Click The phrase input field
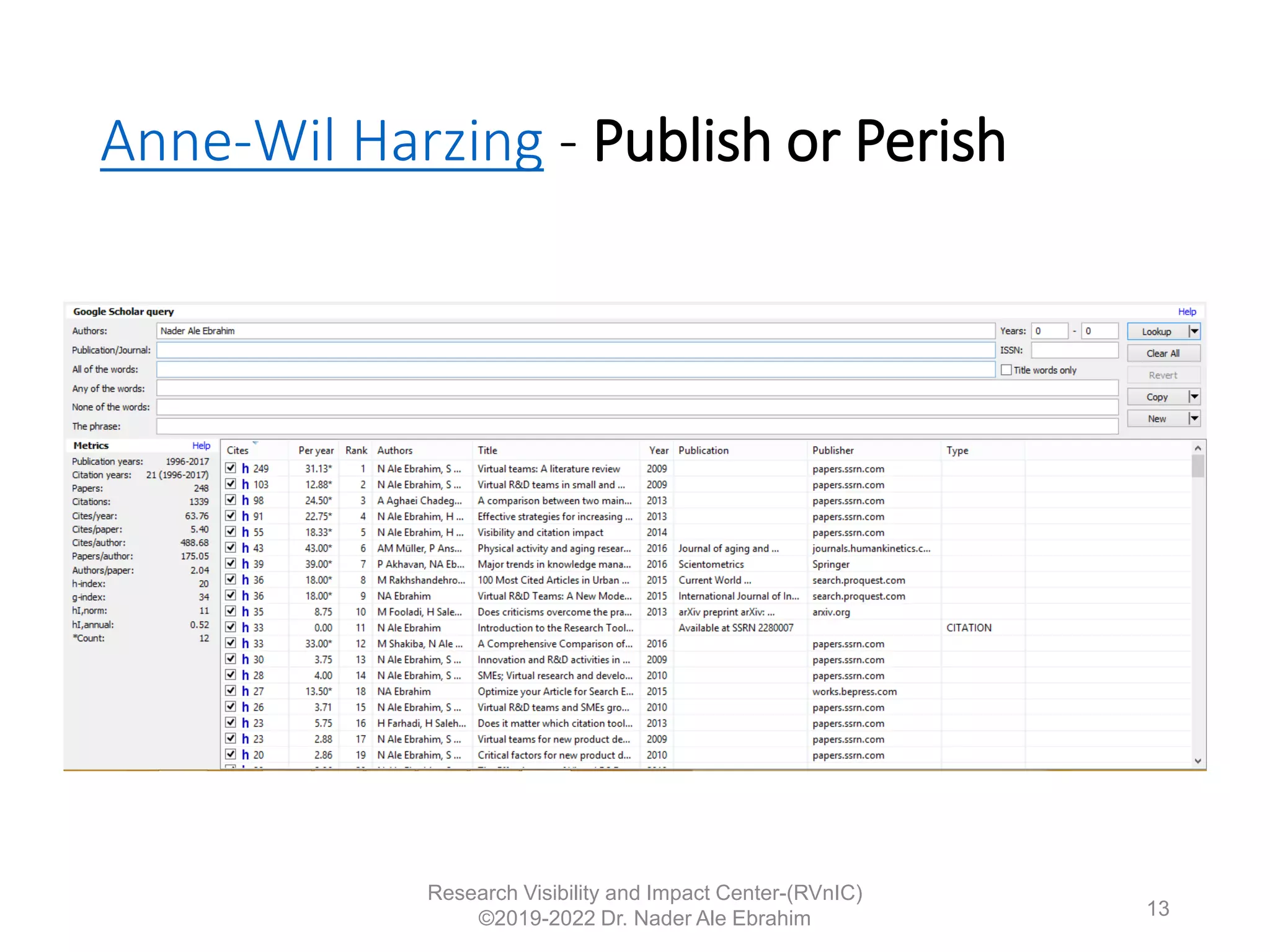The width and height of the screenshot is (1270, 952). (x=637, y=426)
